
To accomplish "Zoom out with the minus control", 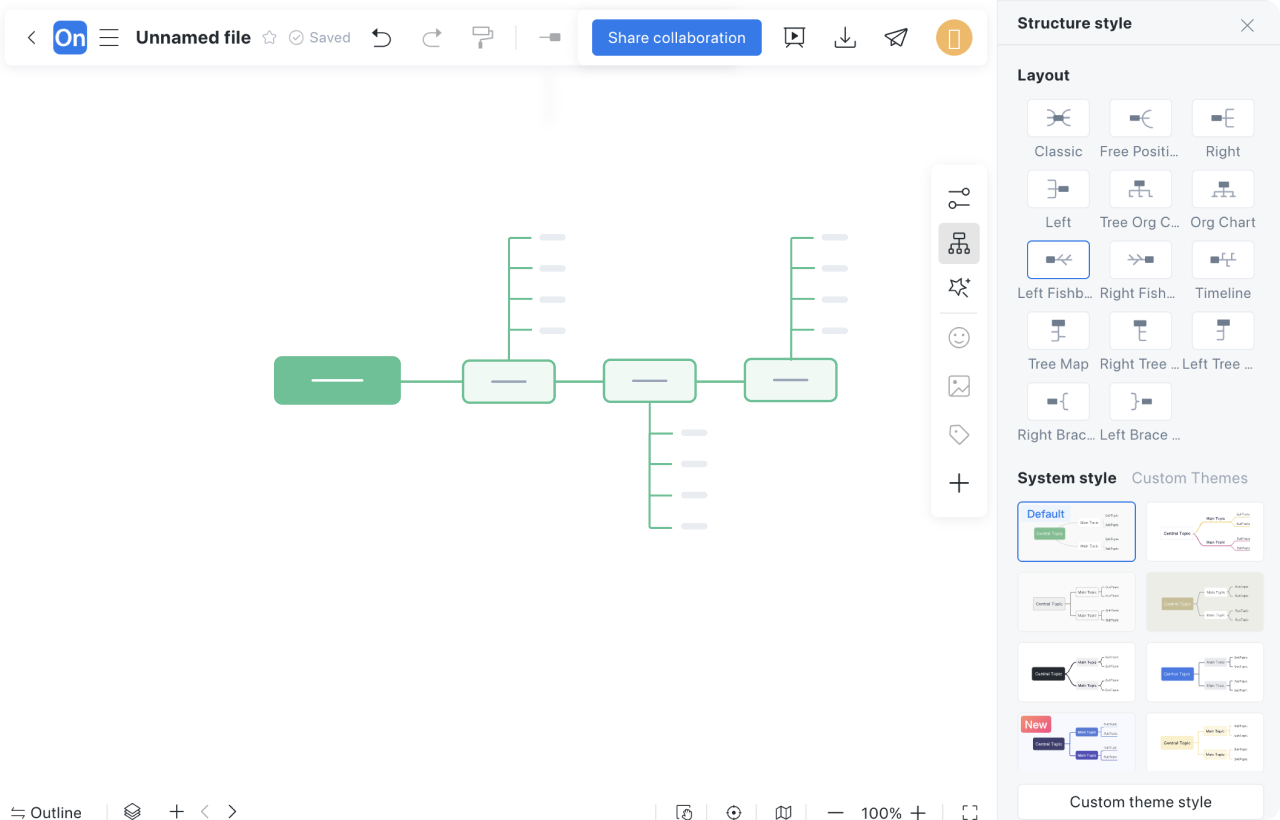I will click(x=836, y=812).
